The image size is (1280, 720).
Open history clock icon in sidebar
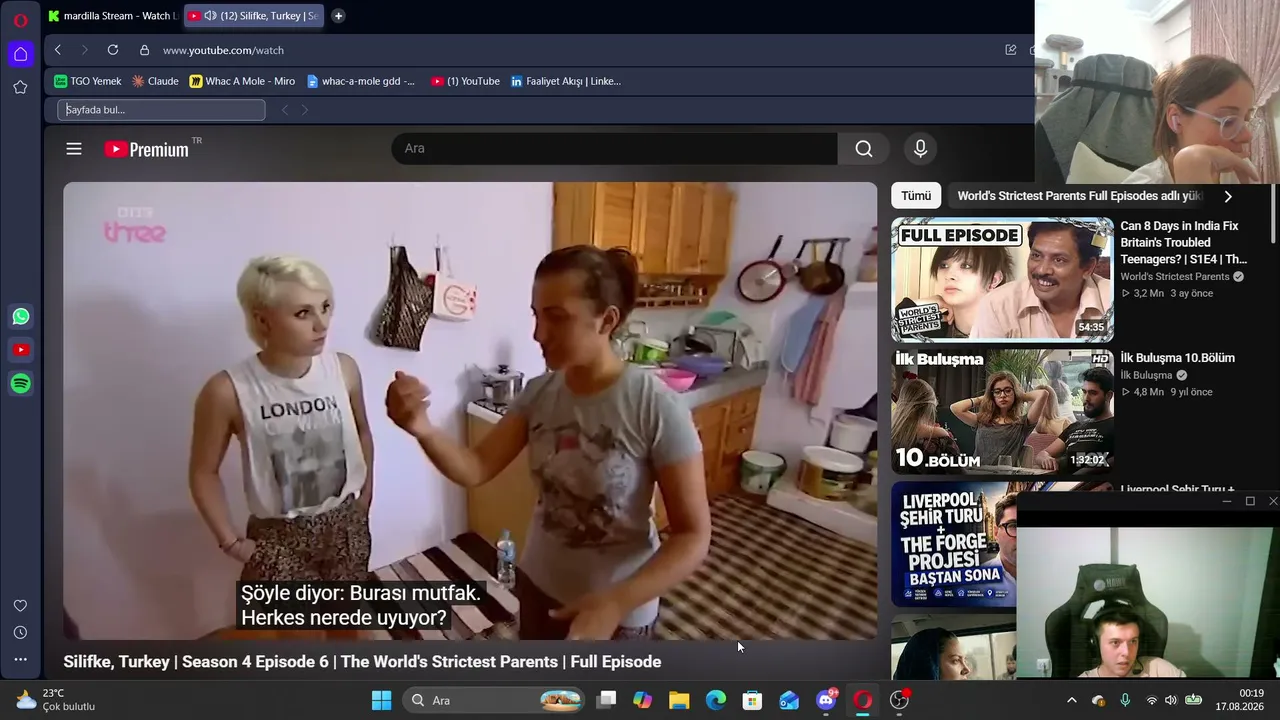[20, 633]
